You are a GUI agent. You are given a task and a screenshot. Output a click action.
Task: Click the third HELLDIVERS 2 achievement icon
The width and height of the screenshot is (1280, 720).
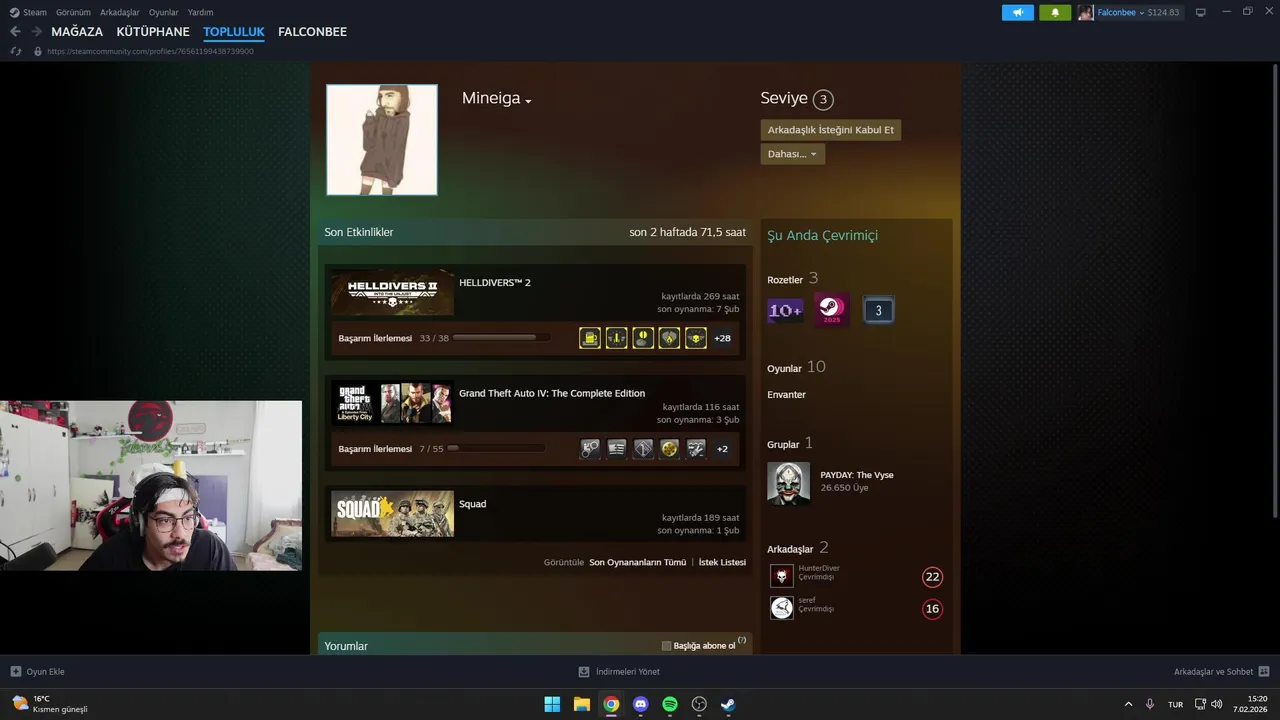pyautogui.click(x=643, y=338)
